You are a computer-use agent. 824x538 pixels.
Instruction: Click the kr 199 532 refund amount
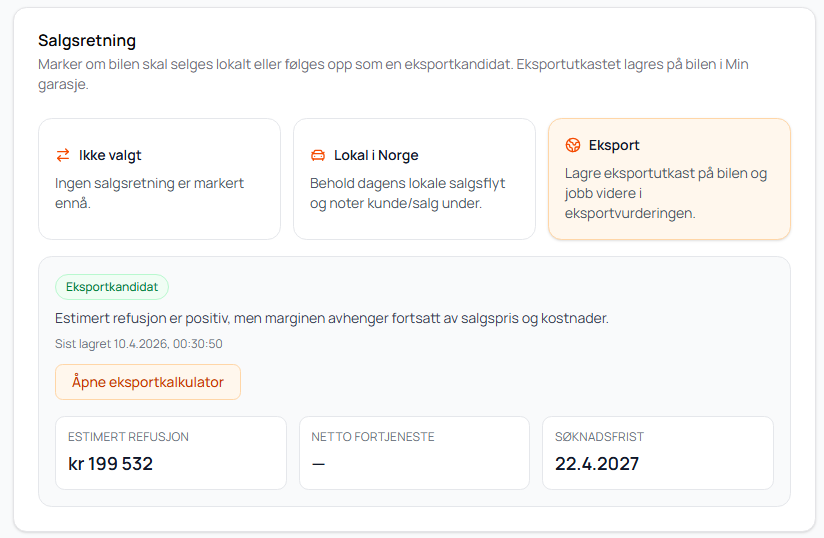110,464
